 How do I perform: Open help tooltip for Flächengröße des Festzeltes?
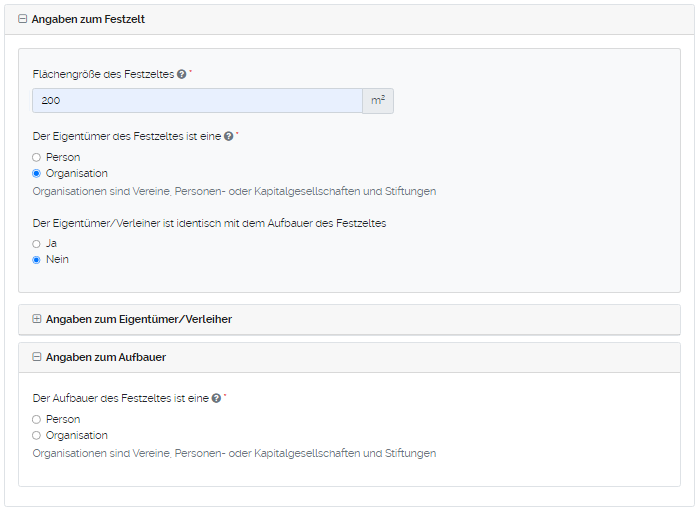tap(181, 75)
